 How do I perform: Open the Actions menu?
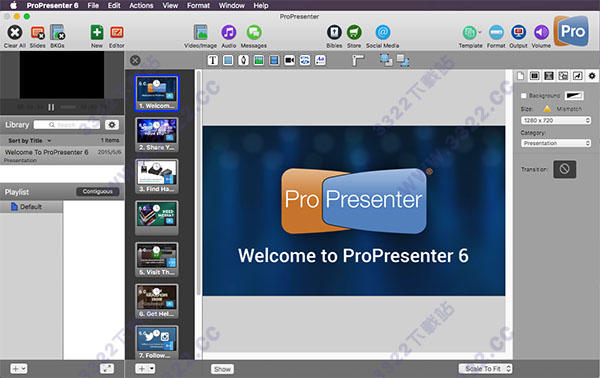tap(141, 5)
